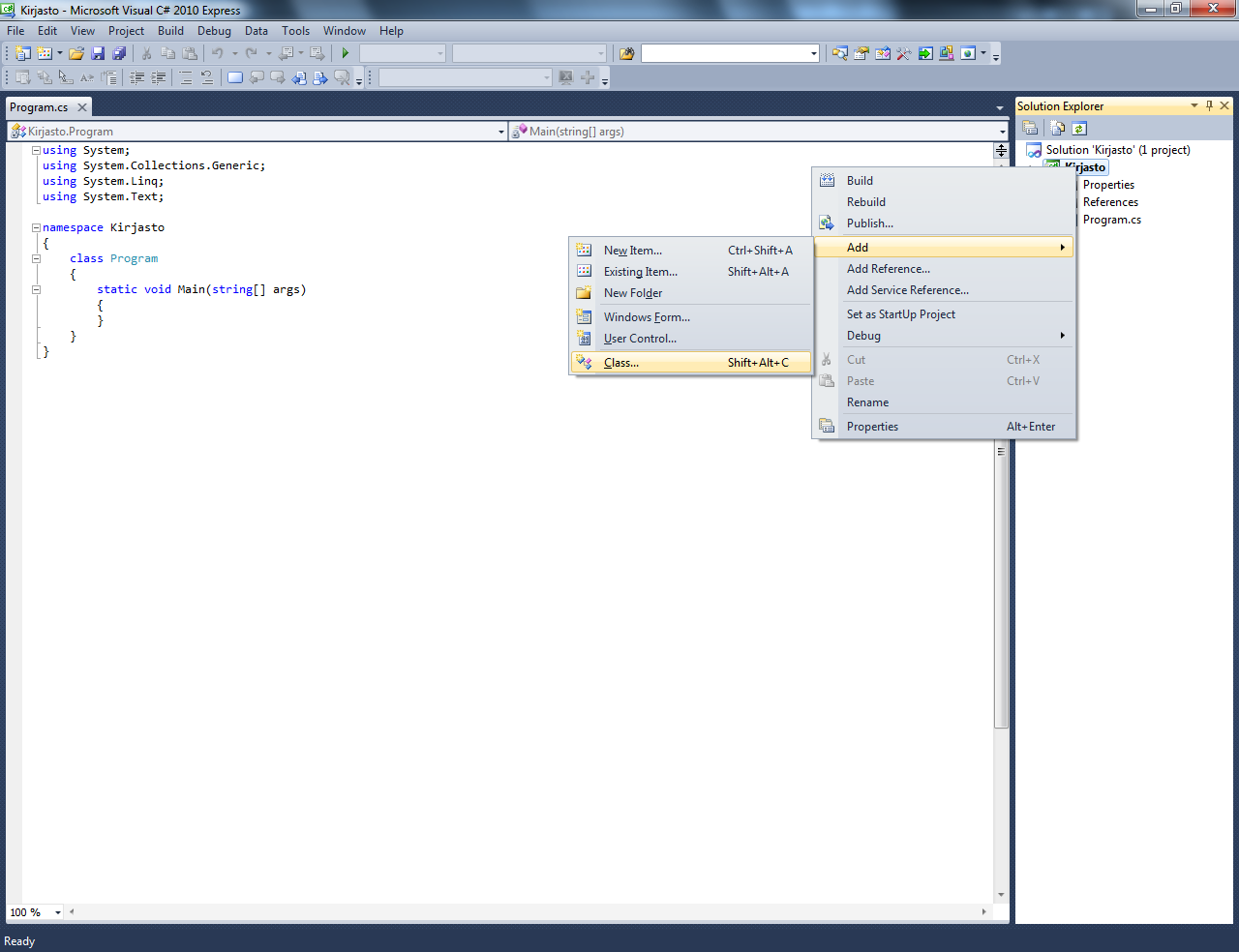The height and width of the screenshot is (952, 1239).
Task: Close the Program.cs tab
Action: pos(82,107)
